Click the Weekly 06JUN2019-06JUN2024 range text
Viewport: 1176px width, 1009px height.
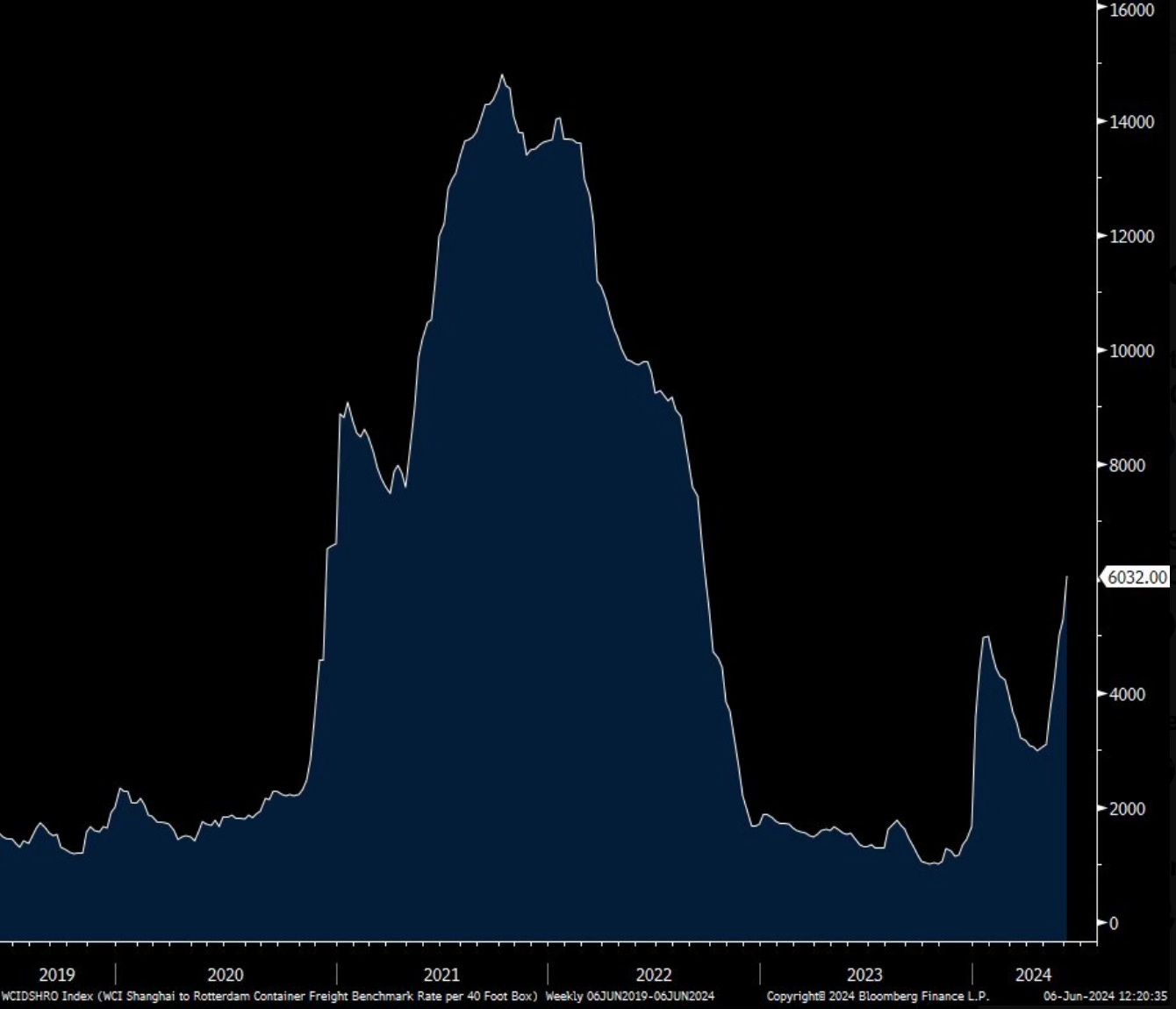coord(630,997)
